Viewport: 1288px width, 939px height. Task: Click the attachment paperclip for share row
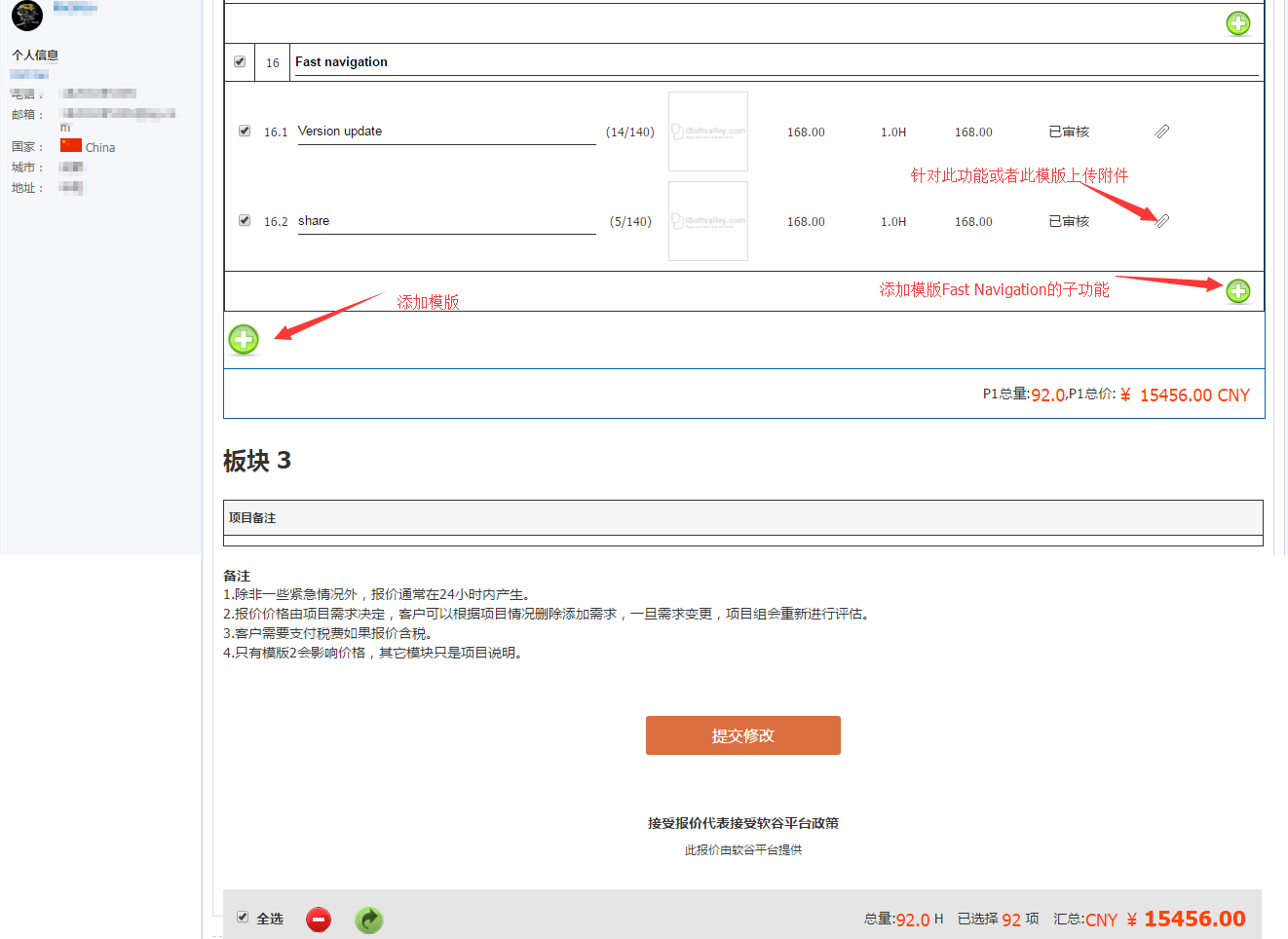[1161, 221]
